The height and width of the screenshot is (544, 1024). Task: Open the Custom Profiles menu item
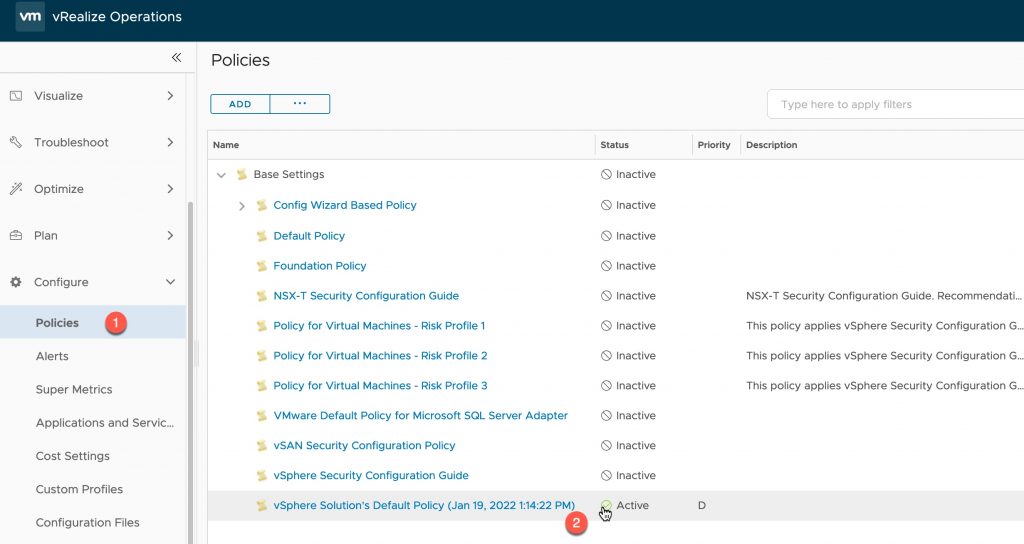[x=79, y=489]
